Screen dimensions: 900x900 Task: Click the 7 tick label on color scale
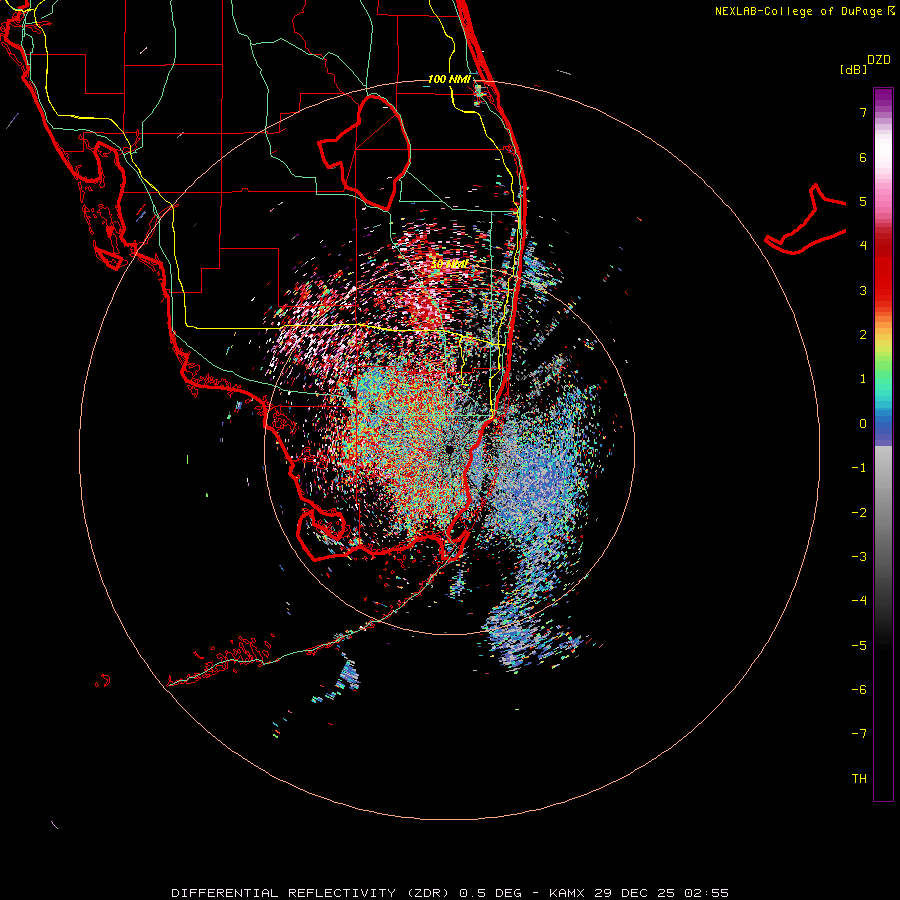(863, 112)
